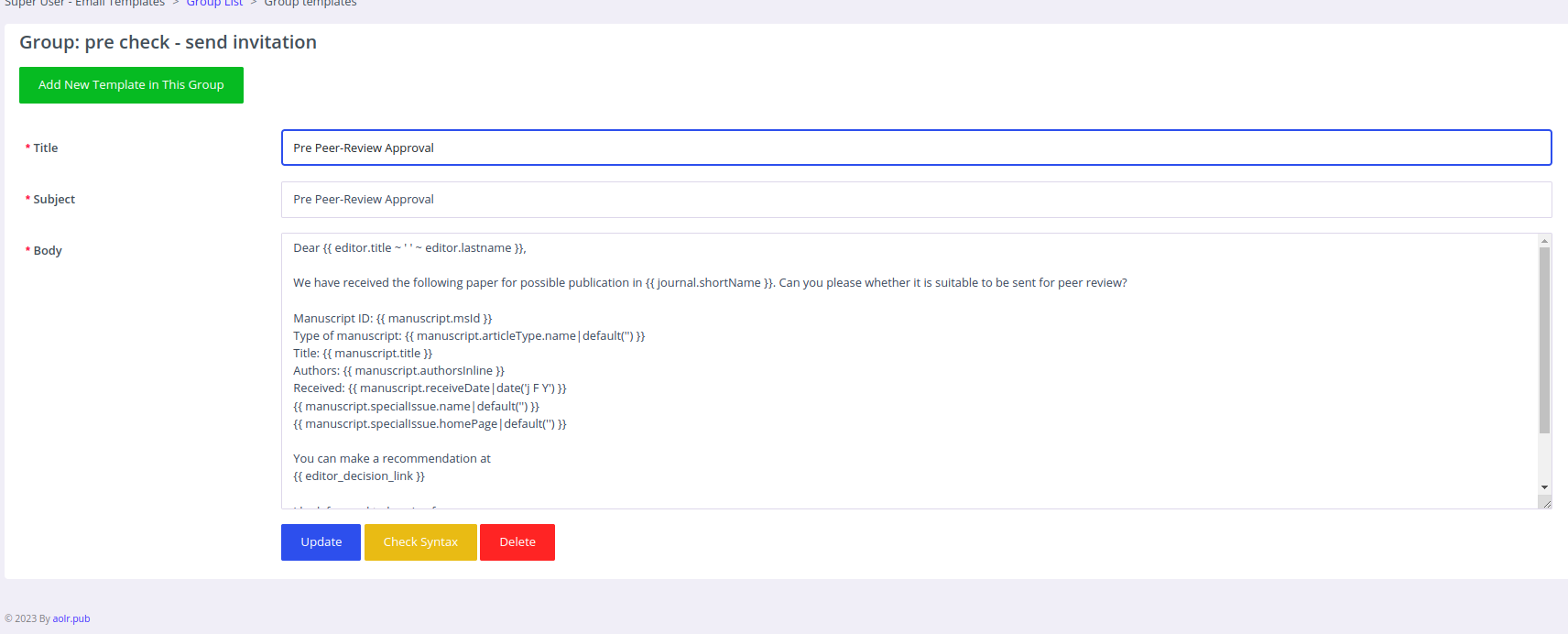Click the Subject field label

point(54,200)
